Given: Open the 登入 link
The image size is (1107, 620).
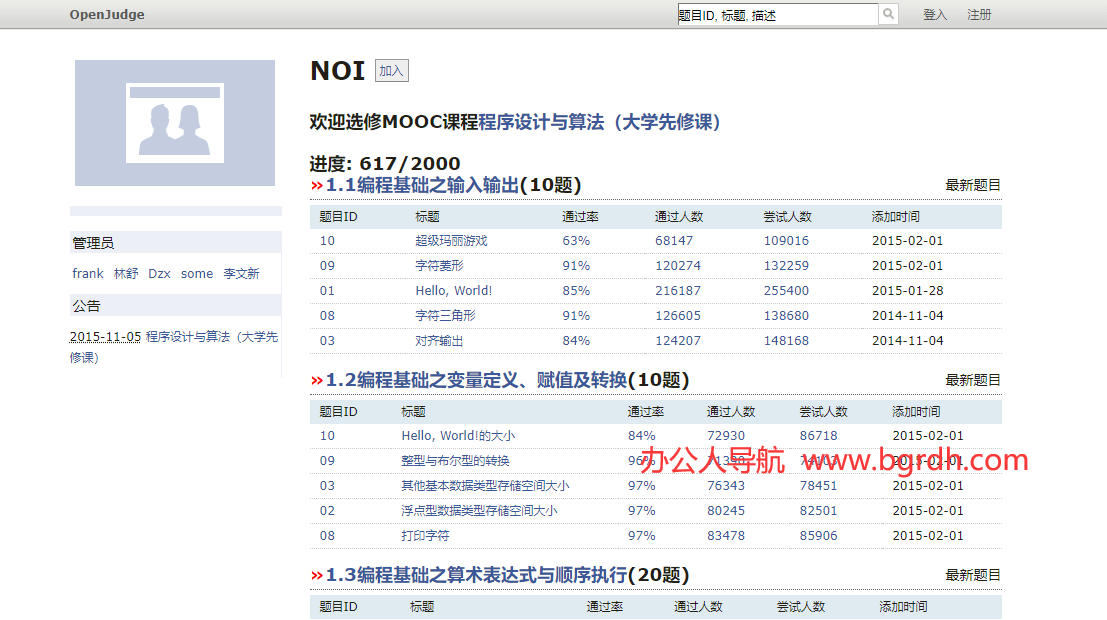Looking at the screenshot, I should coord(934,14).
